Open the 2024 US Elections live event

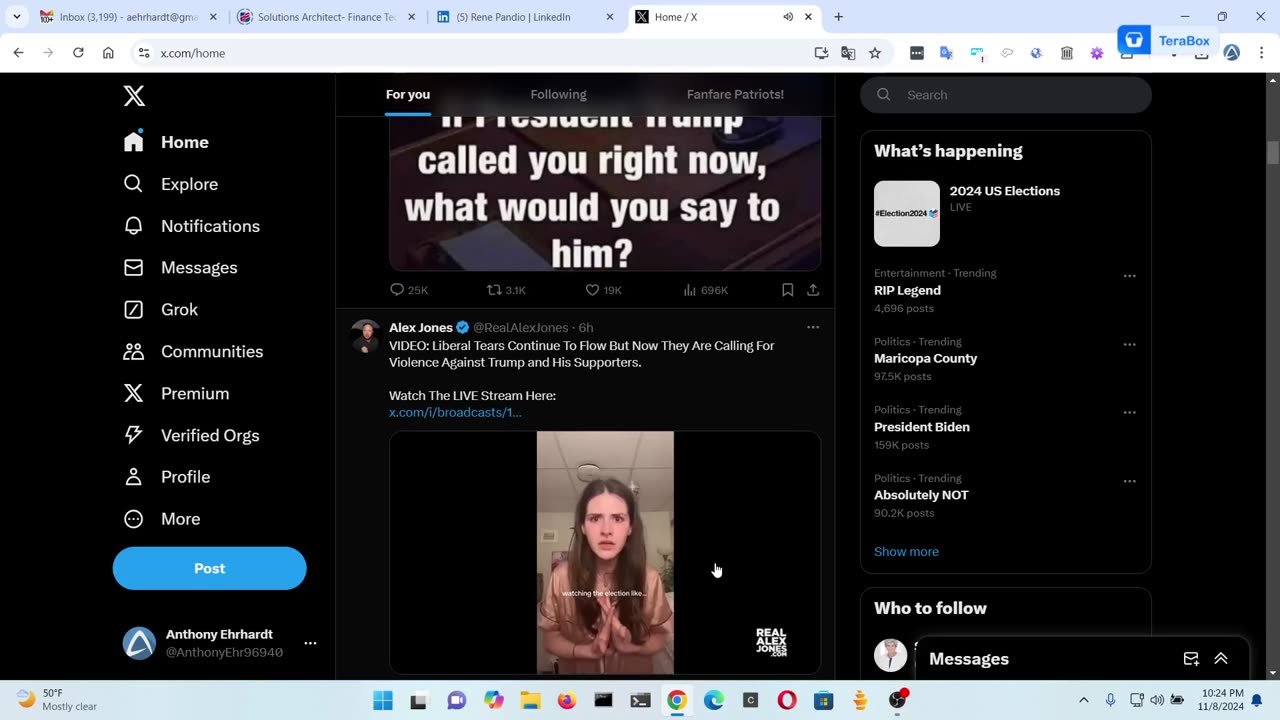[x=1006, y=213]
